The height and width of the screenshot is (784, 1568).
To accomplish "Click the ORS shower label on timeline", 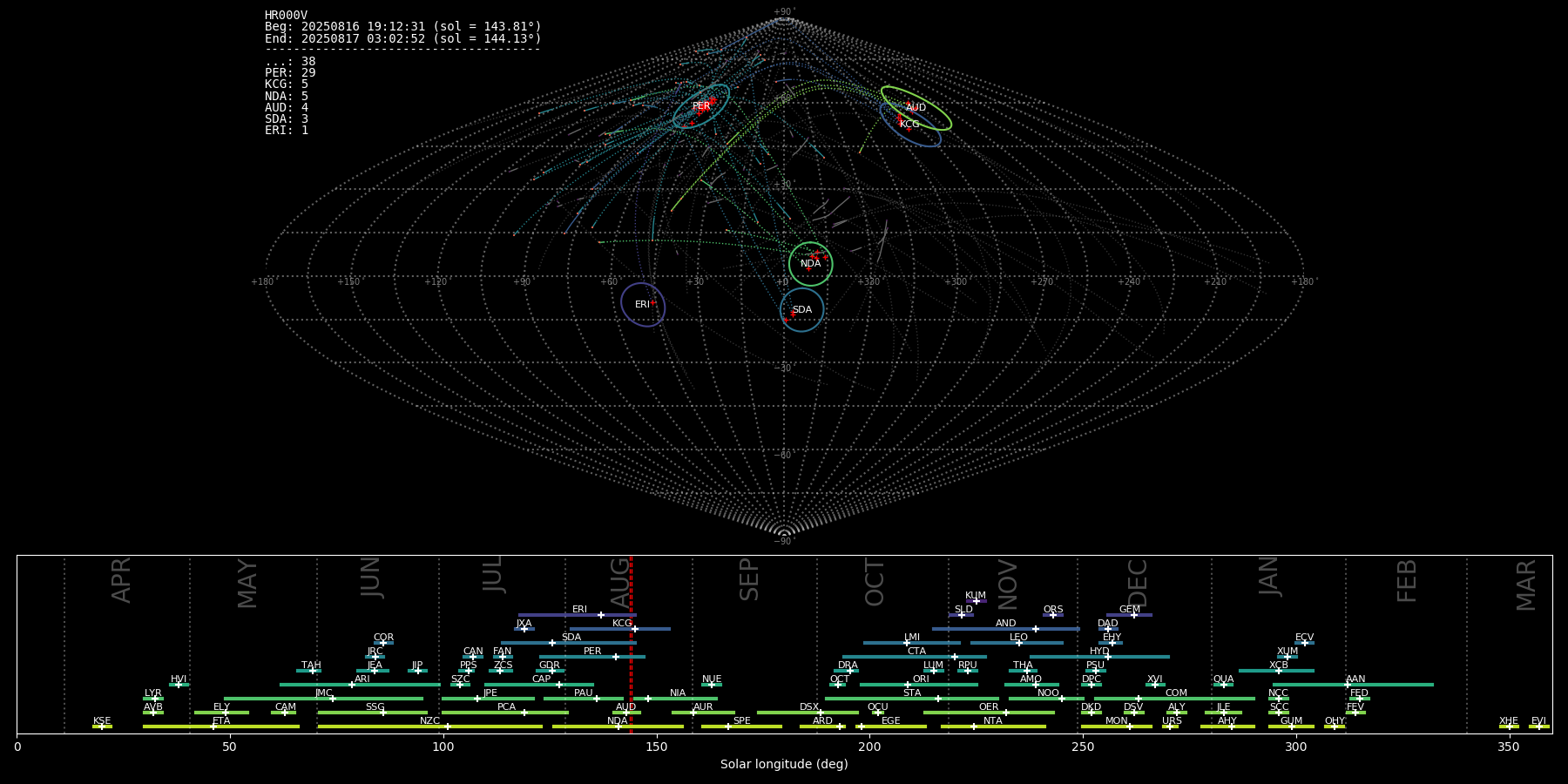I will coord(1053,610).
